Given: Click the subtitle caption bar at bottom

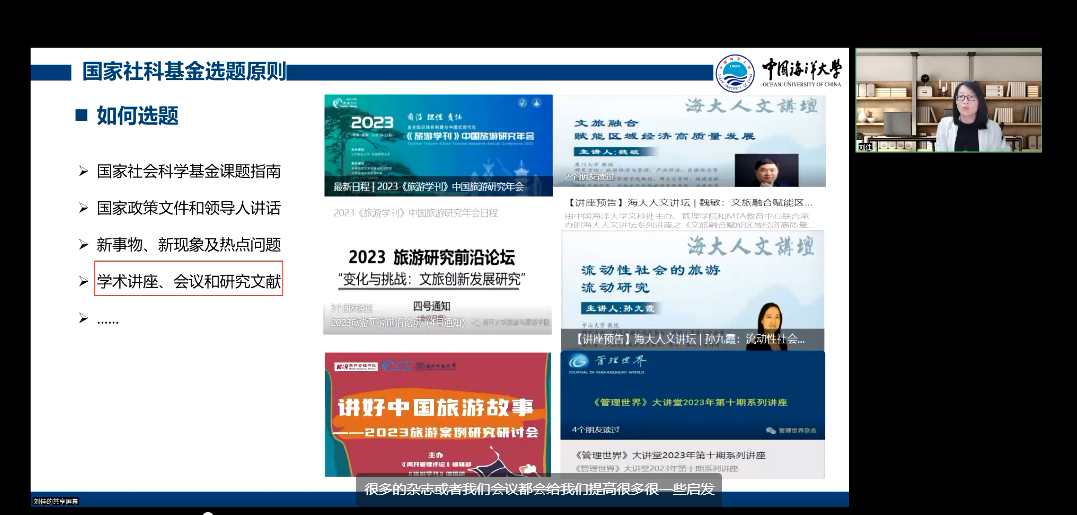Looking at the screenshot, I should (x=539, y=489).
